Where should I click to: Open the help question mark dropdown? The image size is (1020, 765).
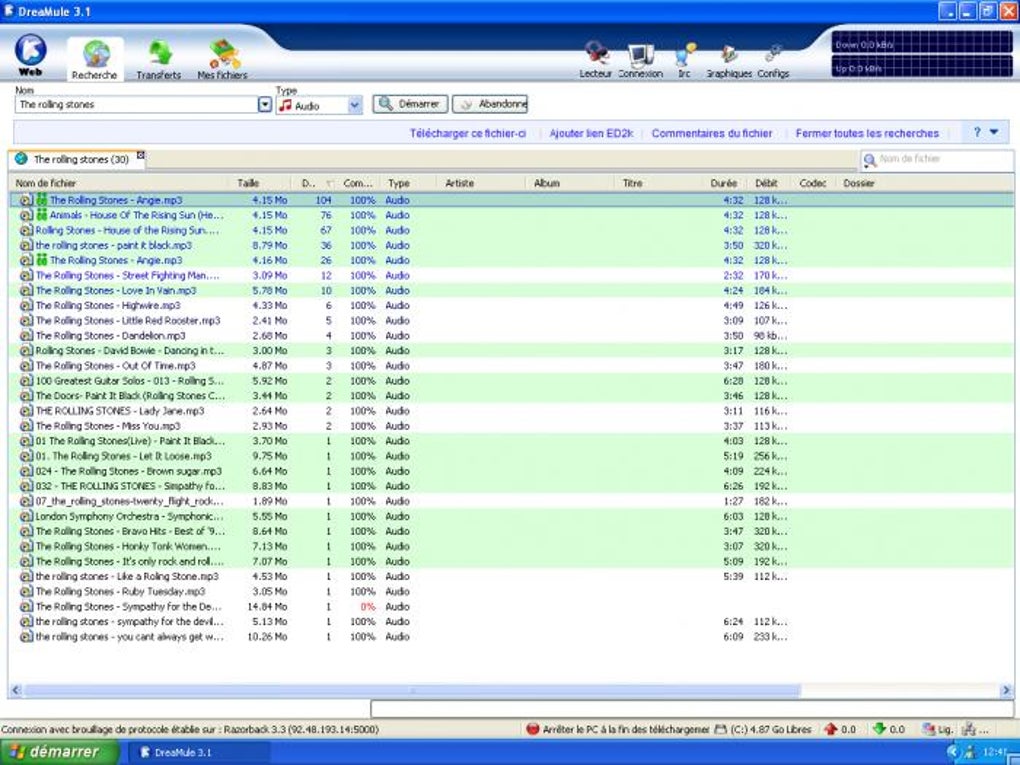pyautogui.click(x=986, y=132)
